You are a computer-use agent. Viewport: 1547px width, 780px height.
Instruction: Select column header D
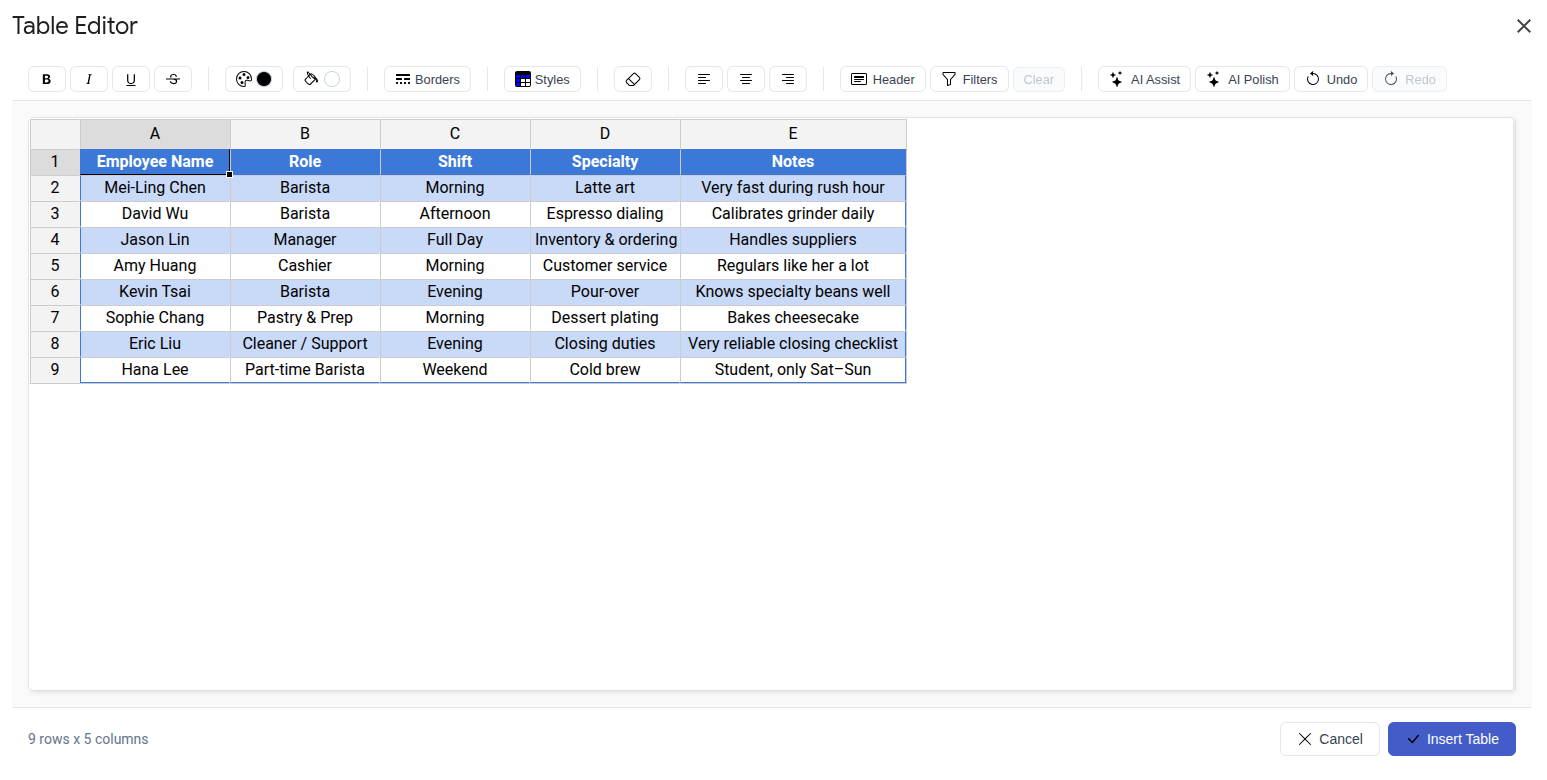tap(605, 133)
